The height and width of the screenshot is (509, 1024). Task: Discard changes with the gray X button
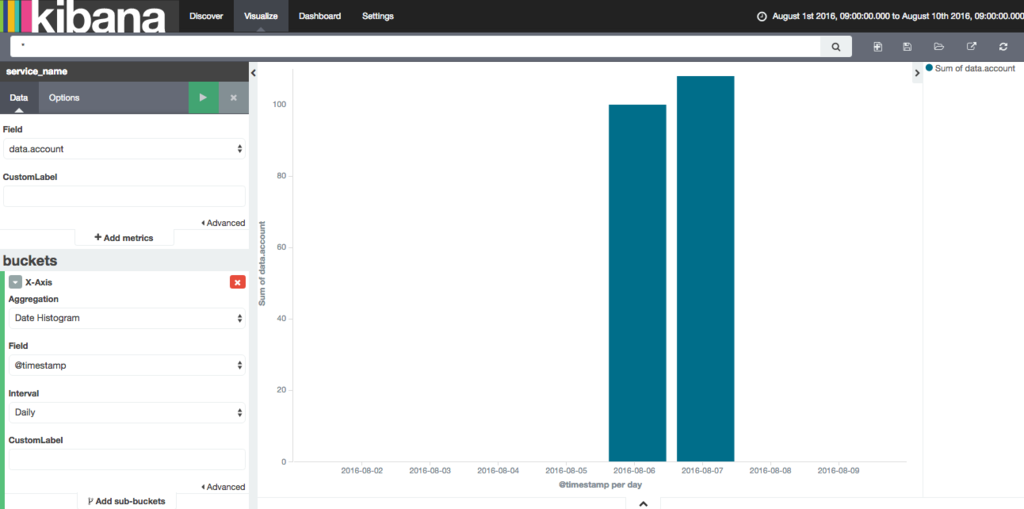(233, 97)
